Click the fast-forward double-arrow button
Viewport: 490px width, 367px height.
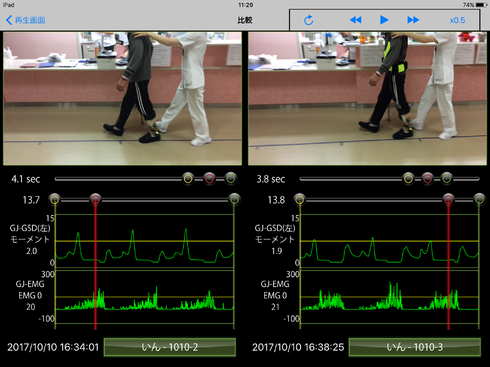coord(413,20)
